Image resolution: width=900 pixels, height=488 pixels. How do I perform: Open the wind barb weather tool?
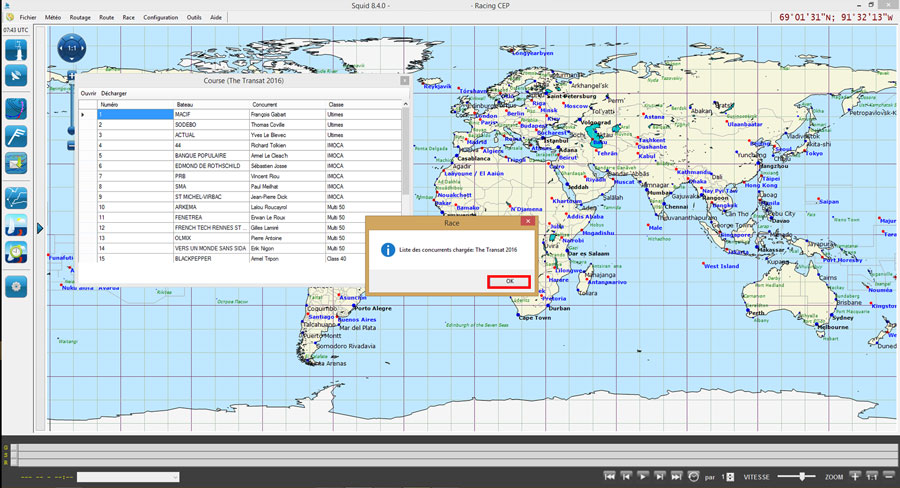(16, 136)
